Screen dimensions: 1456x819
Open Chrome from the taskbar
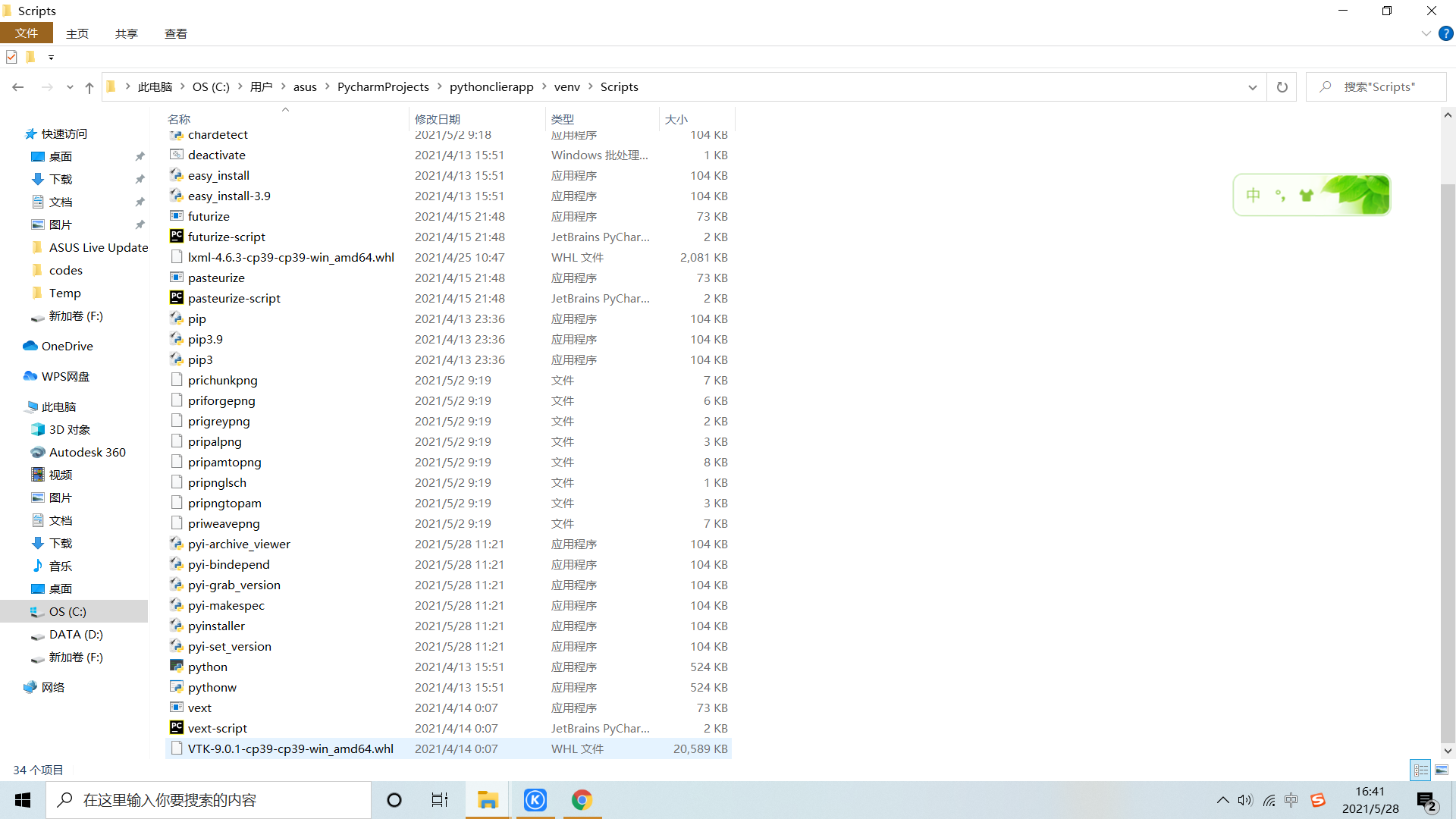582,800
